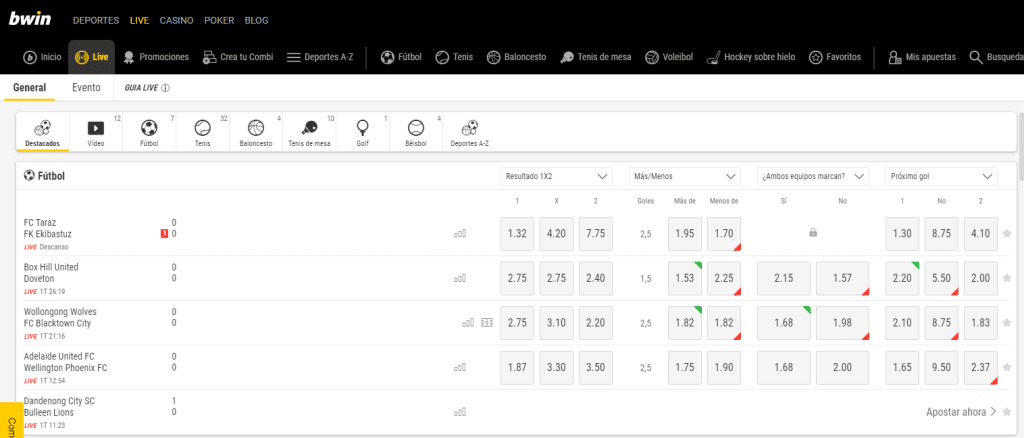The image size is (1024, 438).
Task: Click the page vertical scrollbar
Action: pyautogui.click(x=1021, y=147)
